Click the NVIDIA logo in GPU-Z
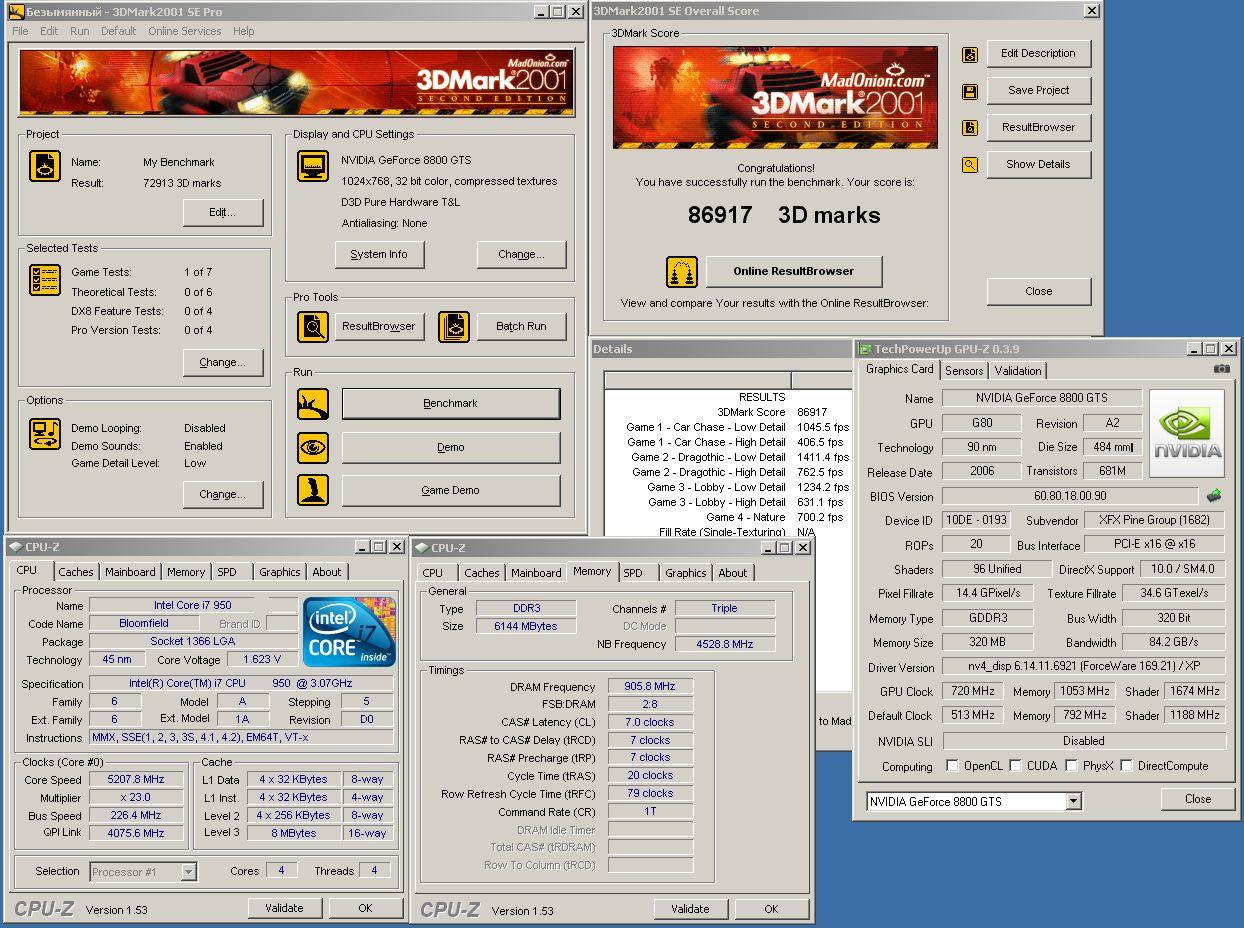The height and width of the screenshot is (928, 1244). pyautogui.click(x=1187, y=433)
